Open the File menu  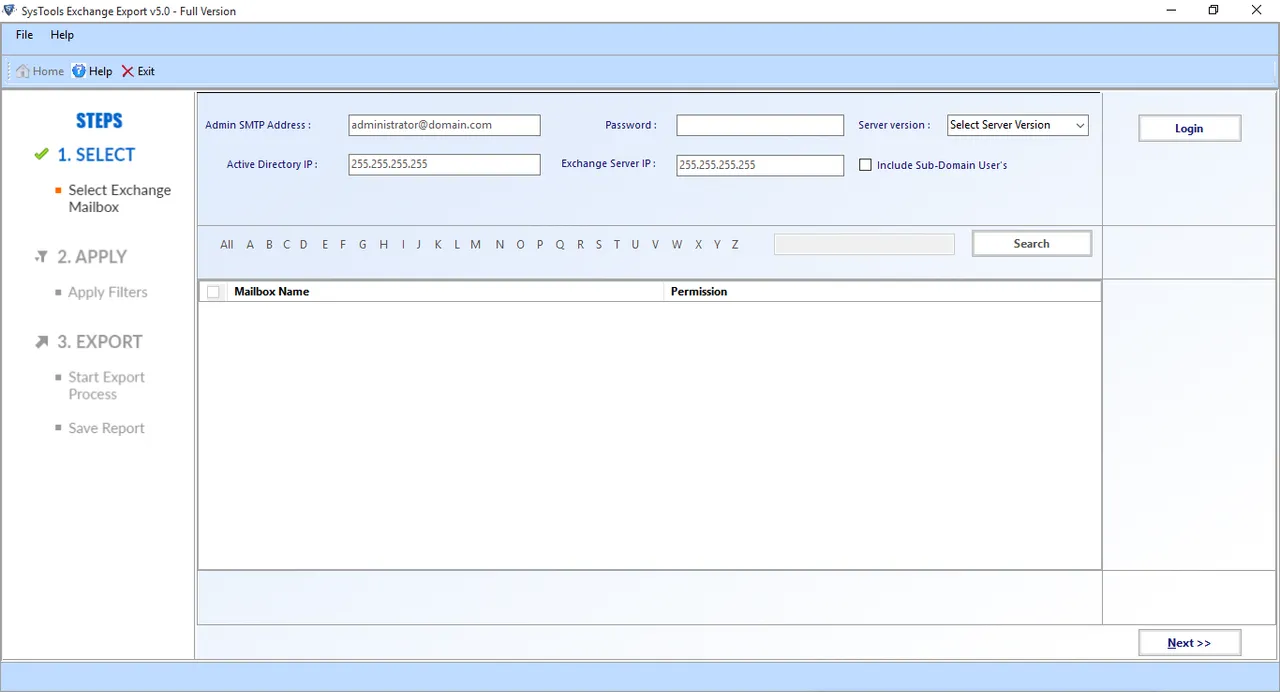(24, 35)
